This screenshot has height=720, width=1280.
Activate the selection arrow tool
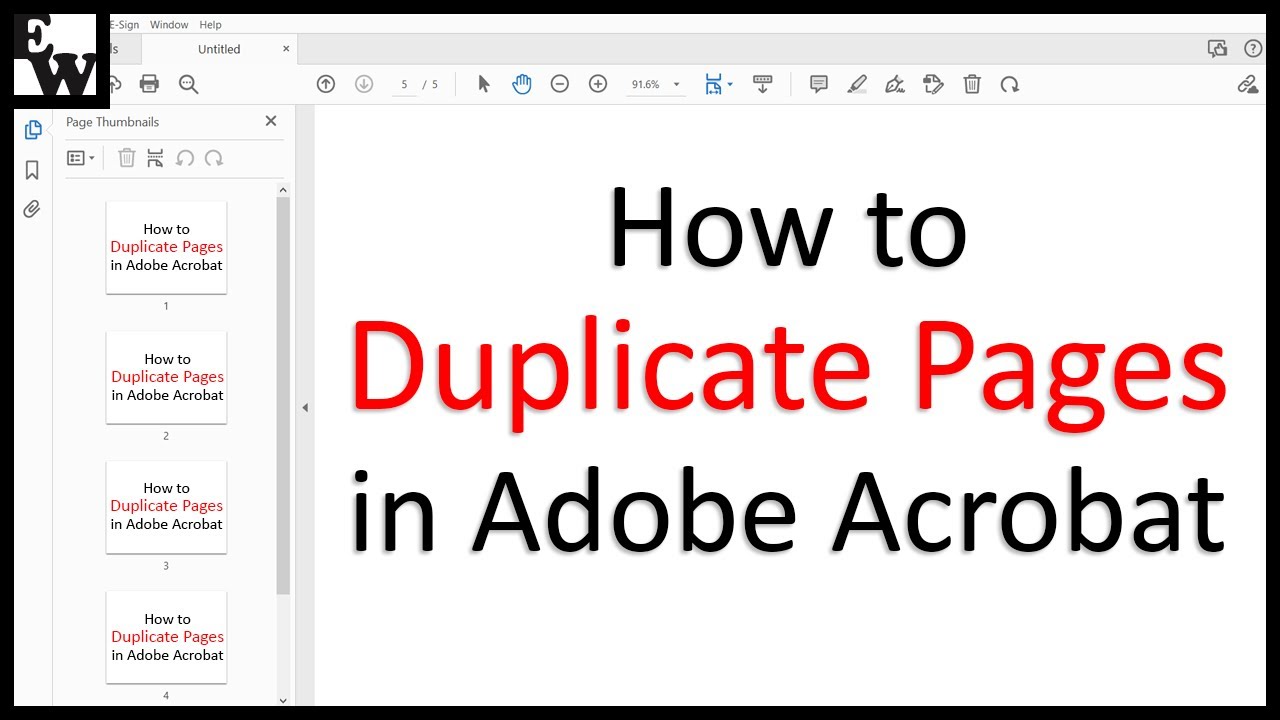tap(484, 84)
